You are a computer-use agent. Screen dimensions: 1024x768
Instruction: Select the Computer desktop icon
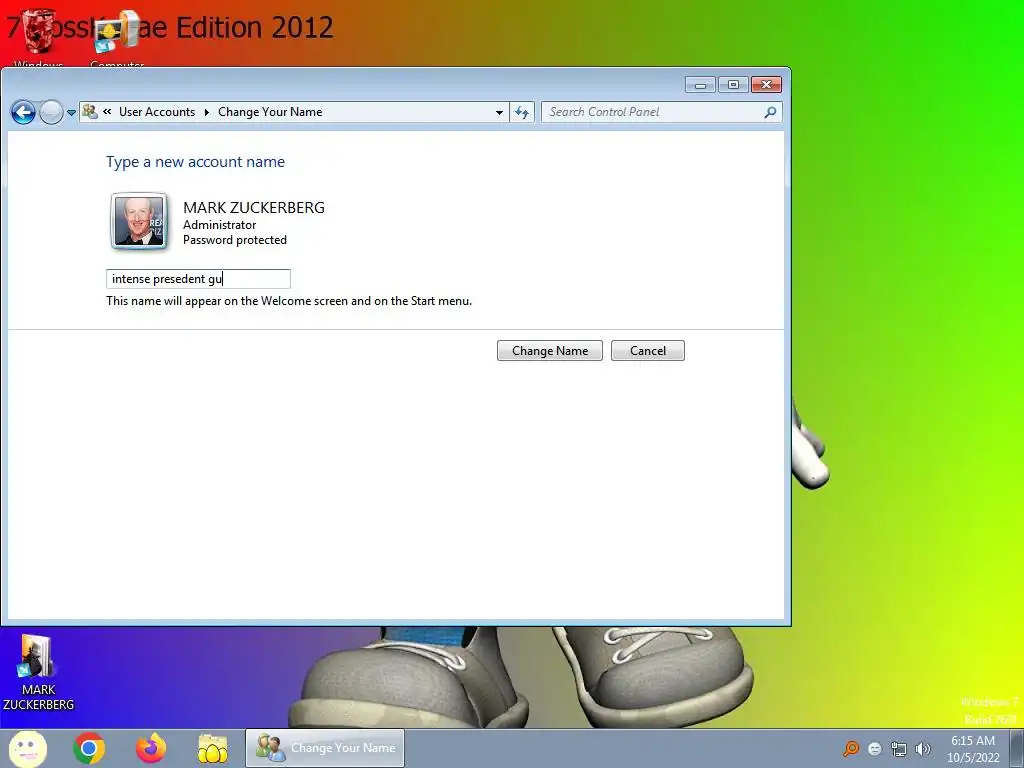117,36
